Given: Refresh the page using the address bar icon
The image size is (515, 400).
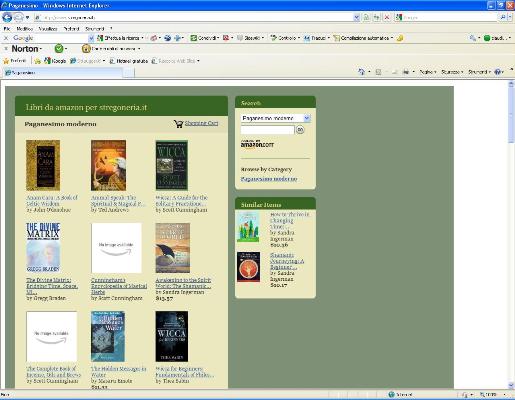Looking at the screenshot, I should (x=376, y=17).
